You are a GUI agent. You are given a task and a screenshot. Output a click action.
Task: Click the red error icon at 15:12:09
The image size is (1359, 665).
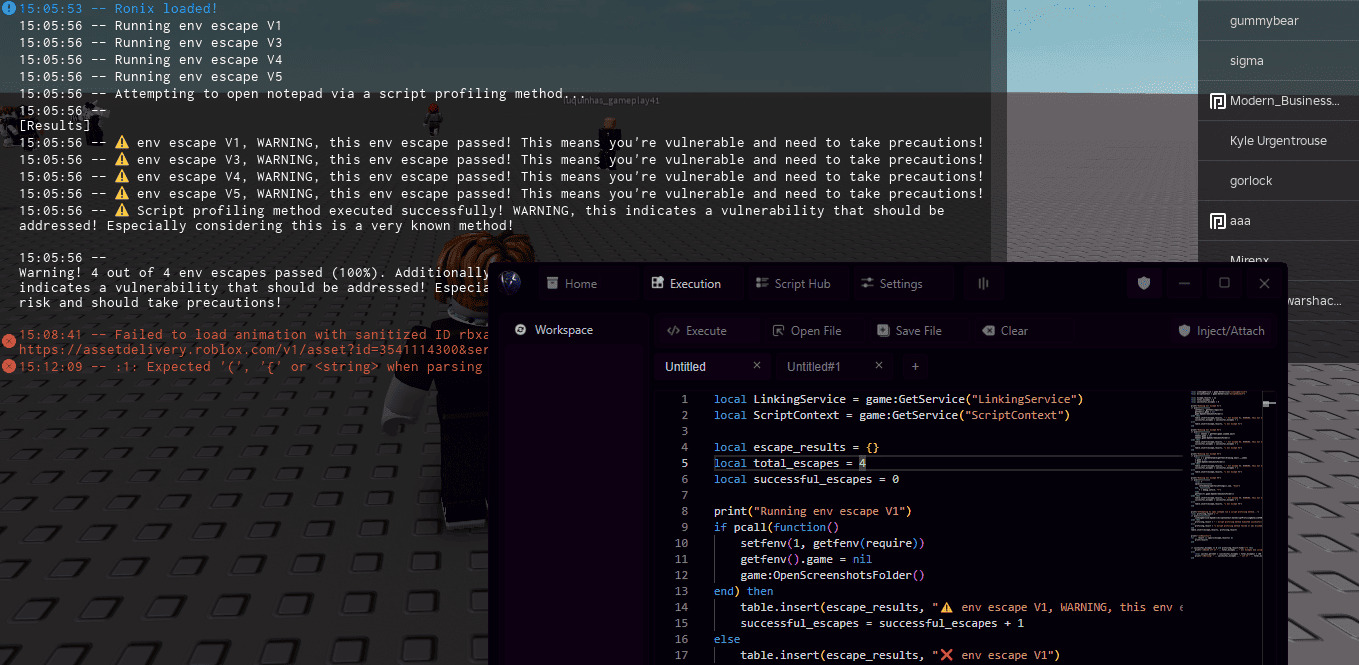[x=9, y=367]
